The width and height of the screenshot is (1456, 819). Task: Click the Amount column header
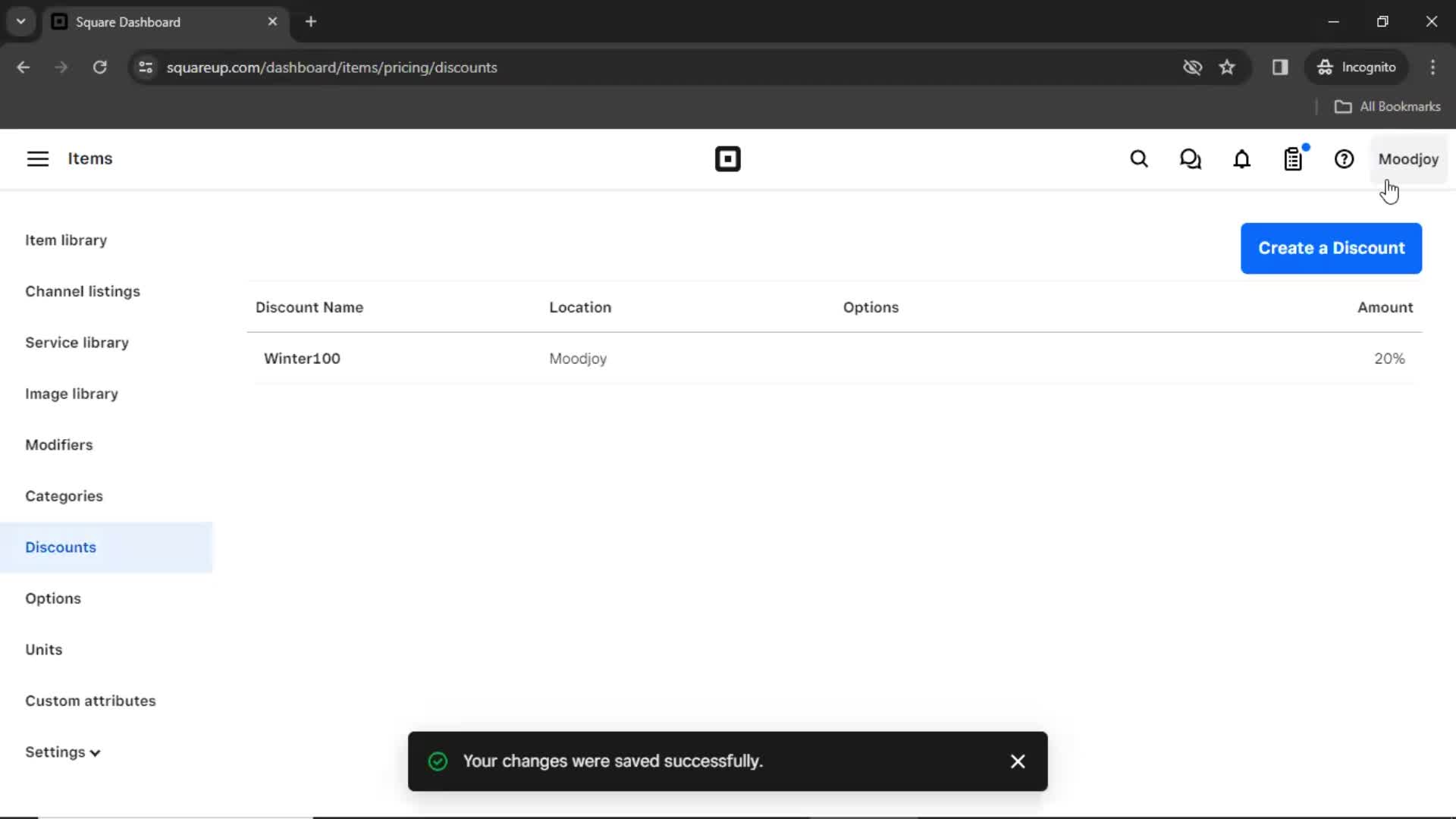coord(1385,307)
